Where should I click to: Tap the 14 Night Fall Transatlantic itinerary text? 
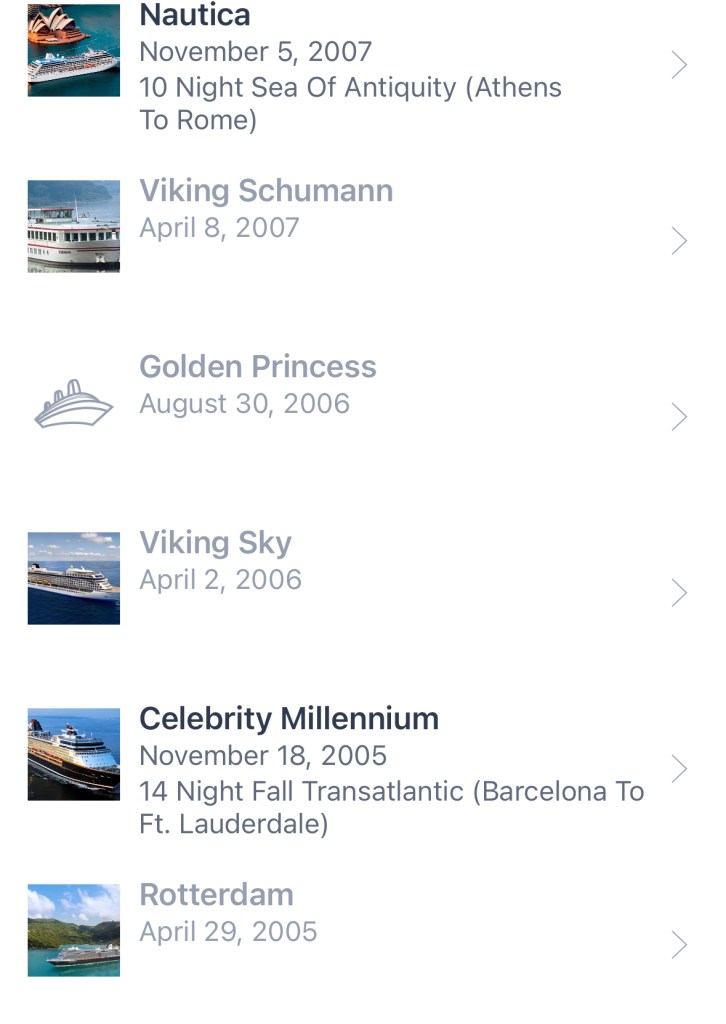pos(391,808)
